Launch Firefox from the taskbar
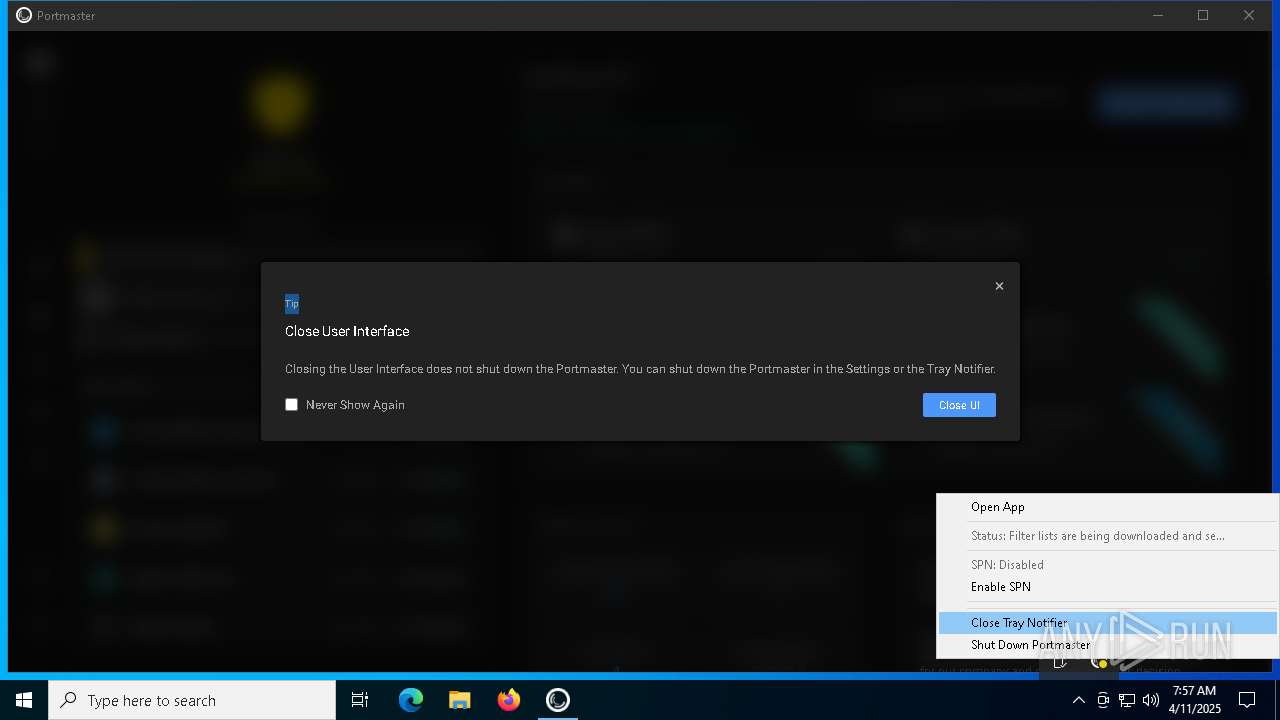This screenshot has height=720, width=1280. [x=509, y=700]
